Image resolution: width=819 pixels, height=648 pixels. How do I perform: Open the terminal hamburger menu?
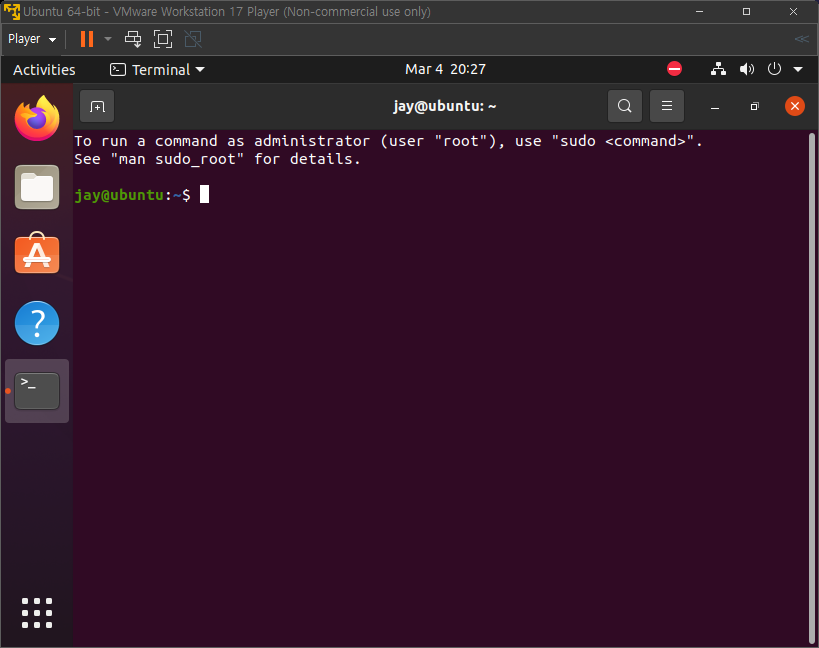tap(666, 106)
